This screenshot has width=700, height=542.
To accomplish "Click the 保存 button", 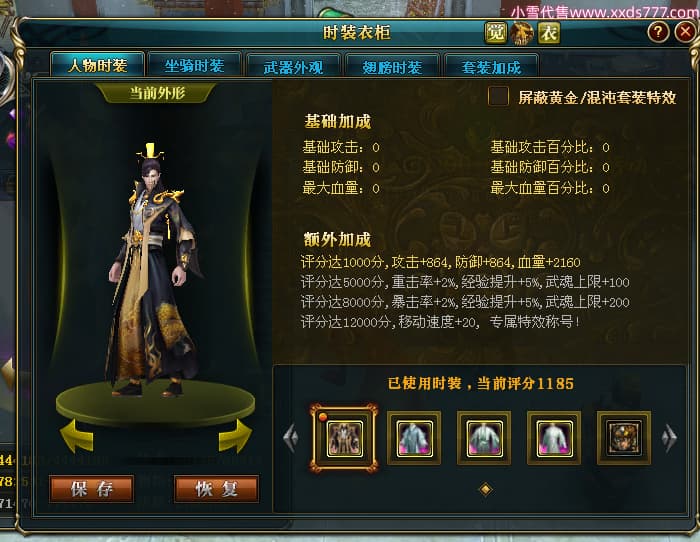I will coord(92,489).
